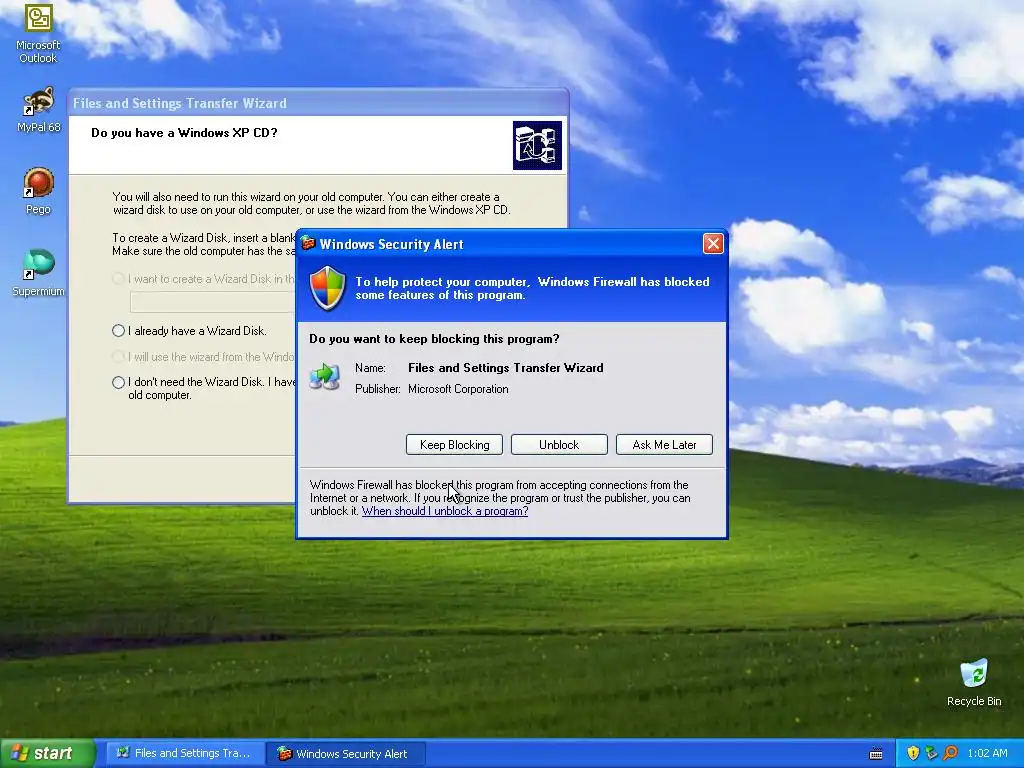Click the Files and Settings Transfer Wizard title bar
1024x768 pixels.
coord(318,103)
